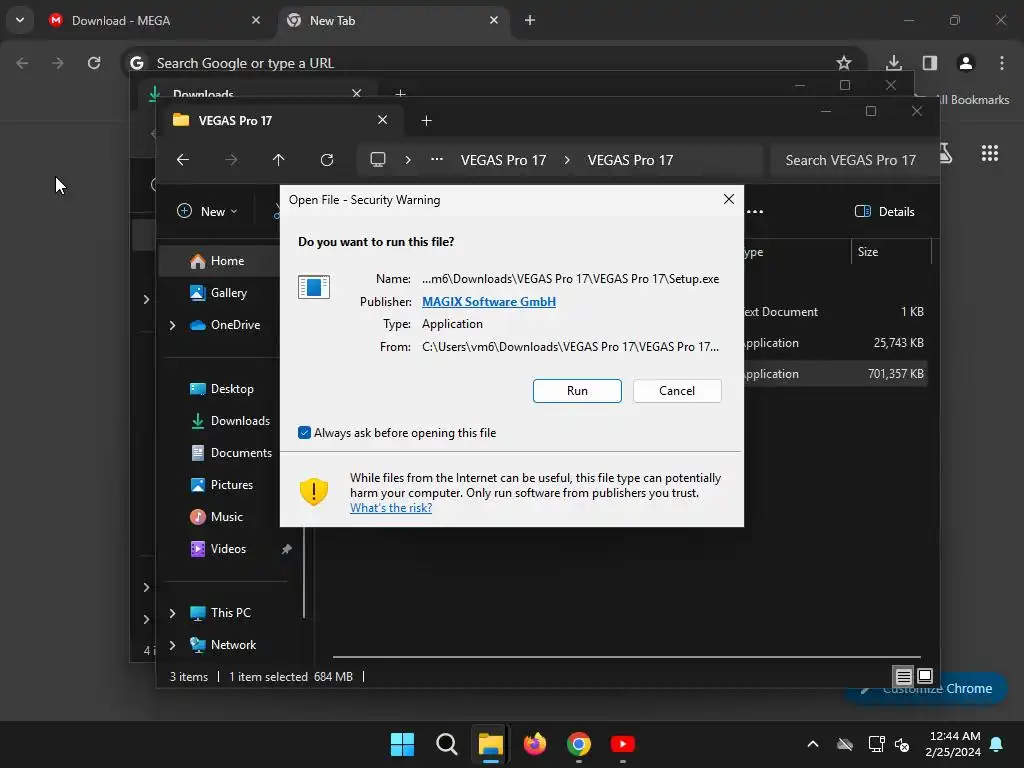Open the taskbar clock showing 12:44 AM
1024x768 pixels.
(954, 744)
